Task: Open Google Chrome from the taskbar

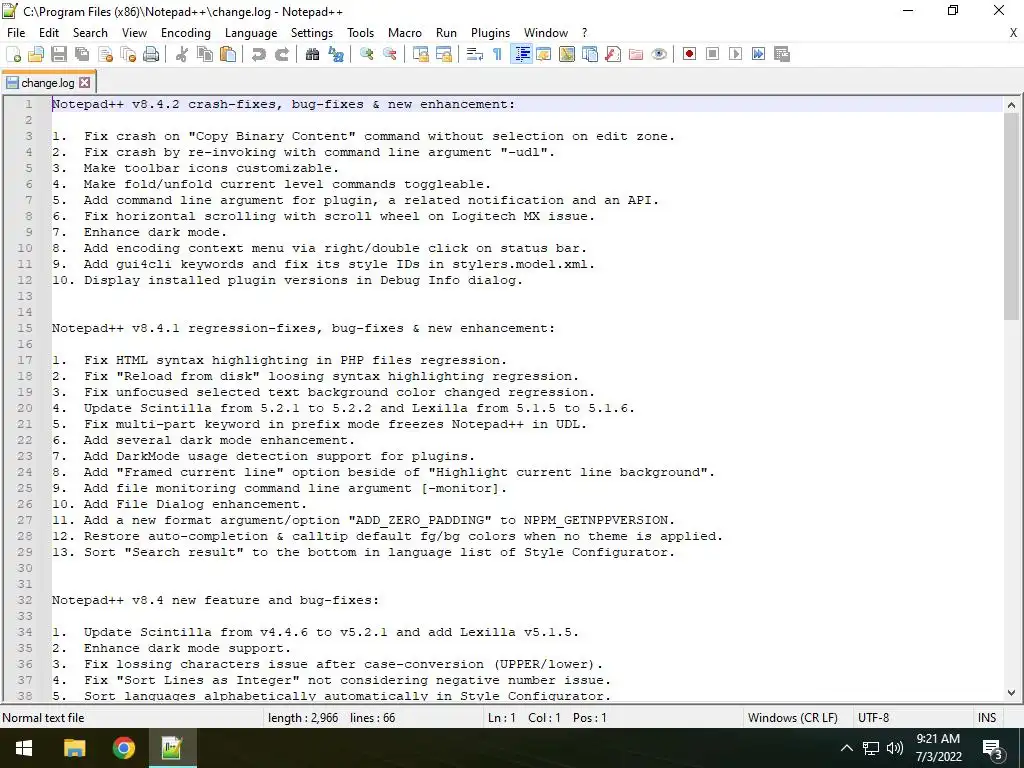Action: 123,748
